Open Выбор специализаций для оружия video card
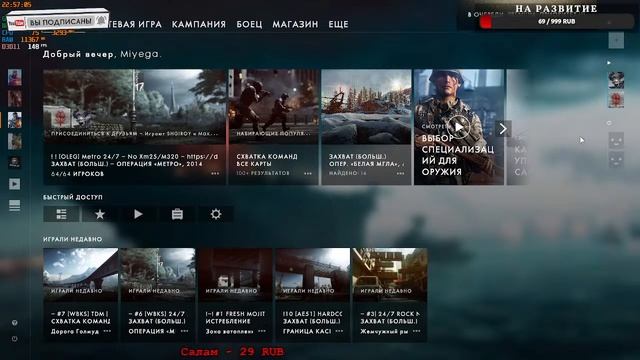 pos(459,127)
